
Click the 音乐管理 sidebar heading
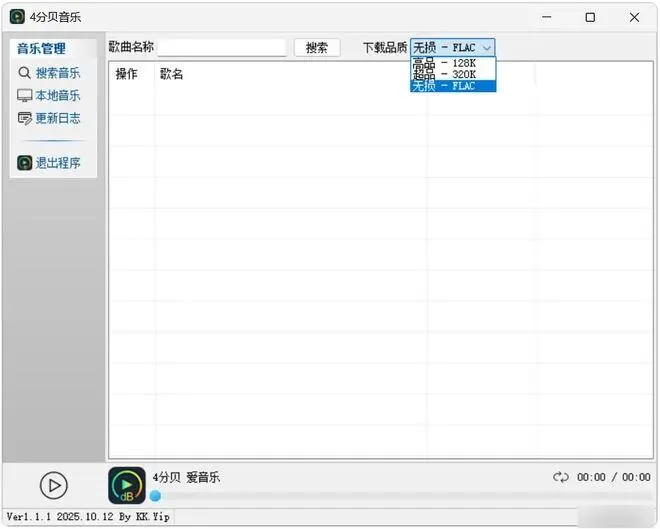coord(41,48)
